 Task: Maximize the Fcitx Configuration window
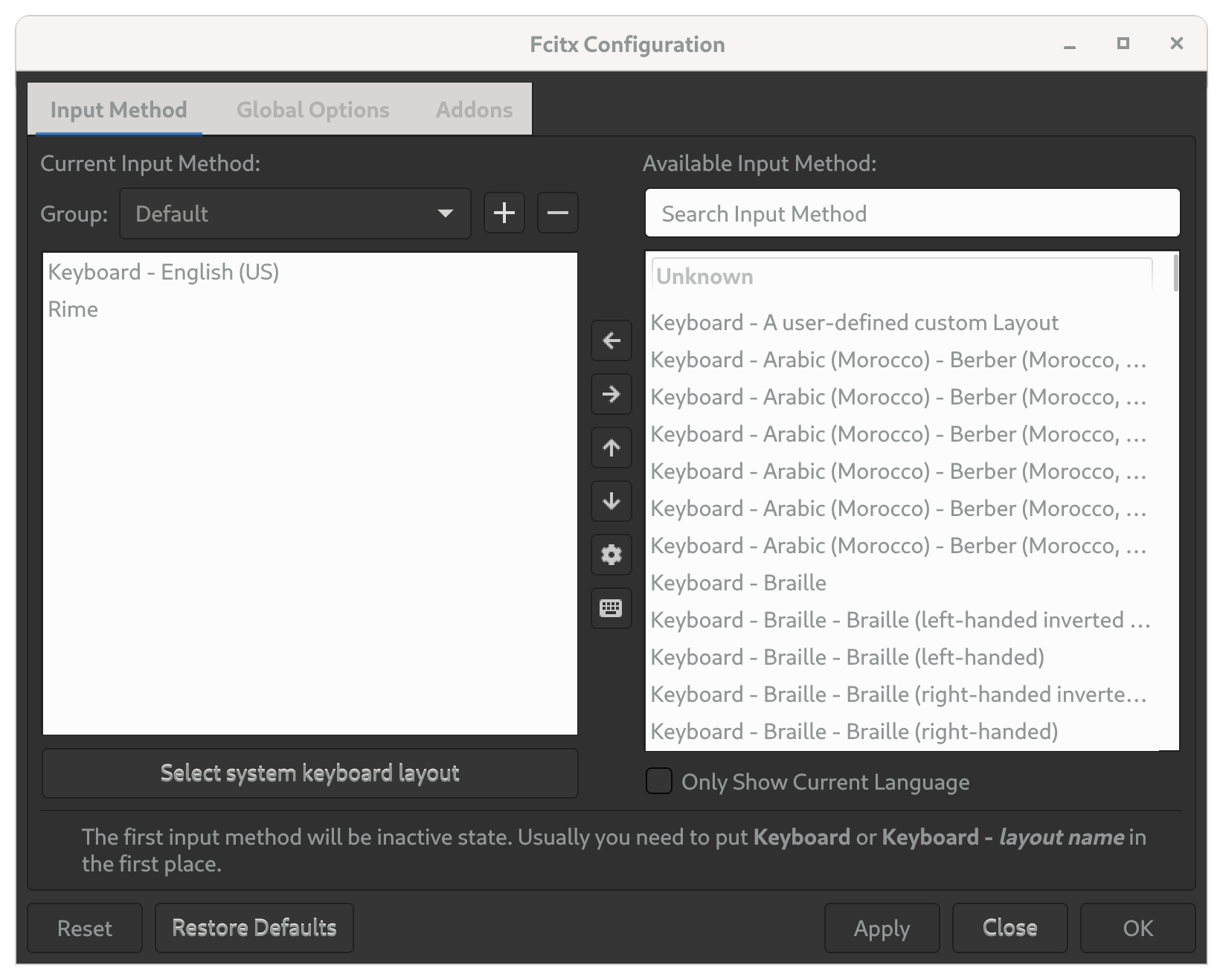(1123, 44)
